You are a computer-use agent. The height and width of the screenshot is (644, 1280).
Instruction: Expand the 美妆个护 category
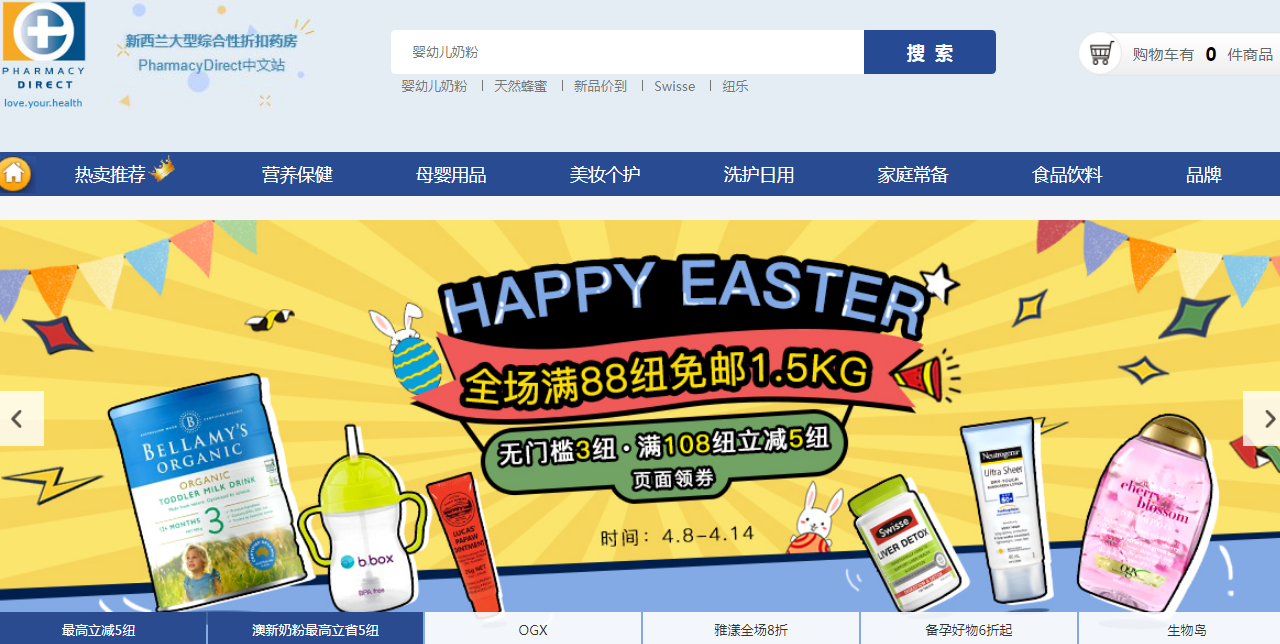[x=605, y=175]
